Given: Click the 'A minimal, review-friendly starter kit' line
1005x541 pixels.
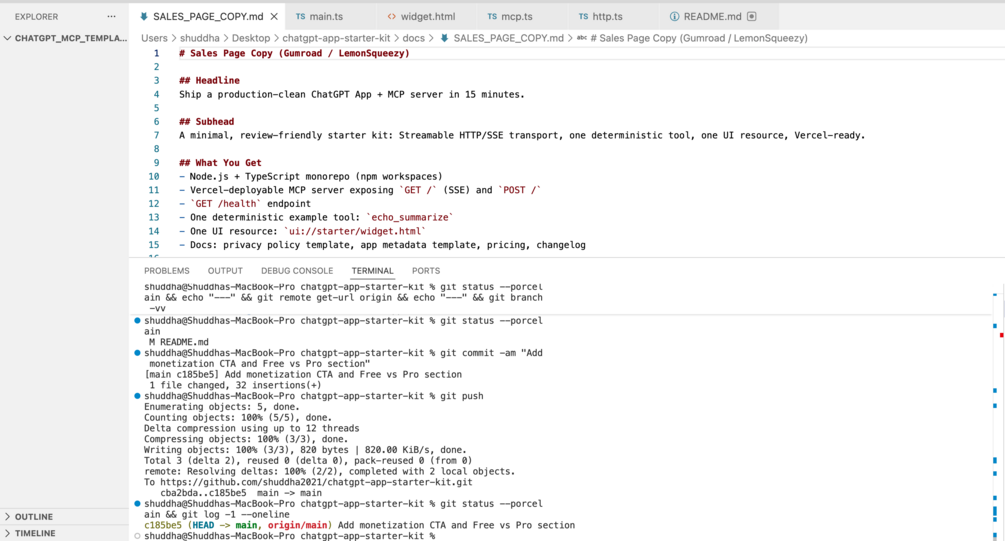Looking at the screenshot, I should 522,135.
